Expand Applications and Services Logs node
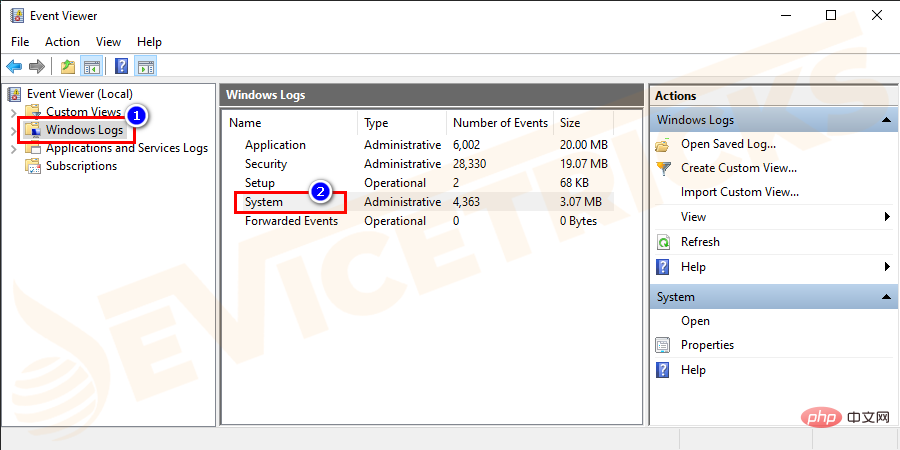The height and width of the screenshot is (450, 900). coord(13,148)
